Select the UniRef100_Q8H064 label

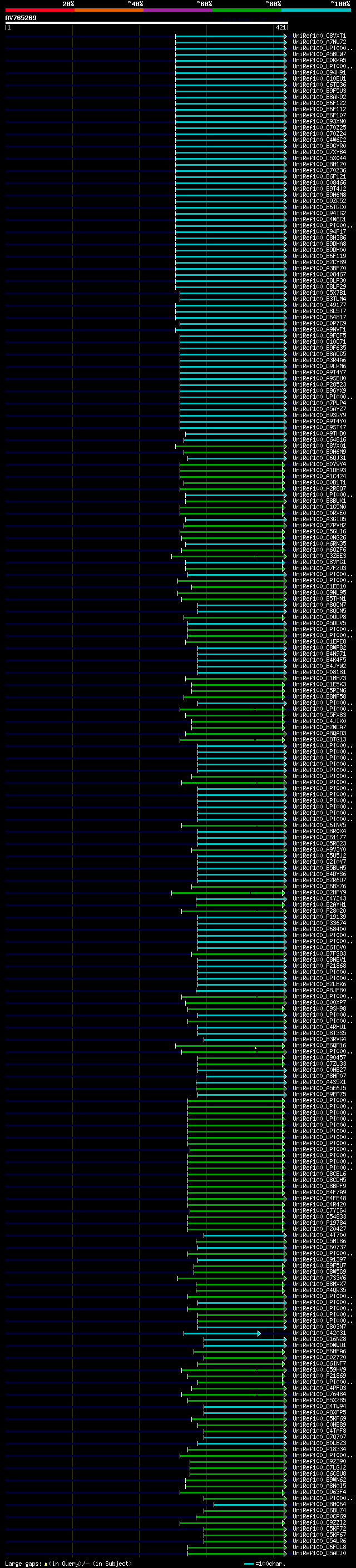(x=319, y=1504)
